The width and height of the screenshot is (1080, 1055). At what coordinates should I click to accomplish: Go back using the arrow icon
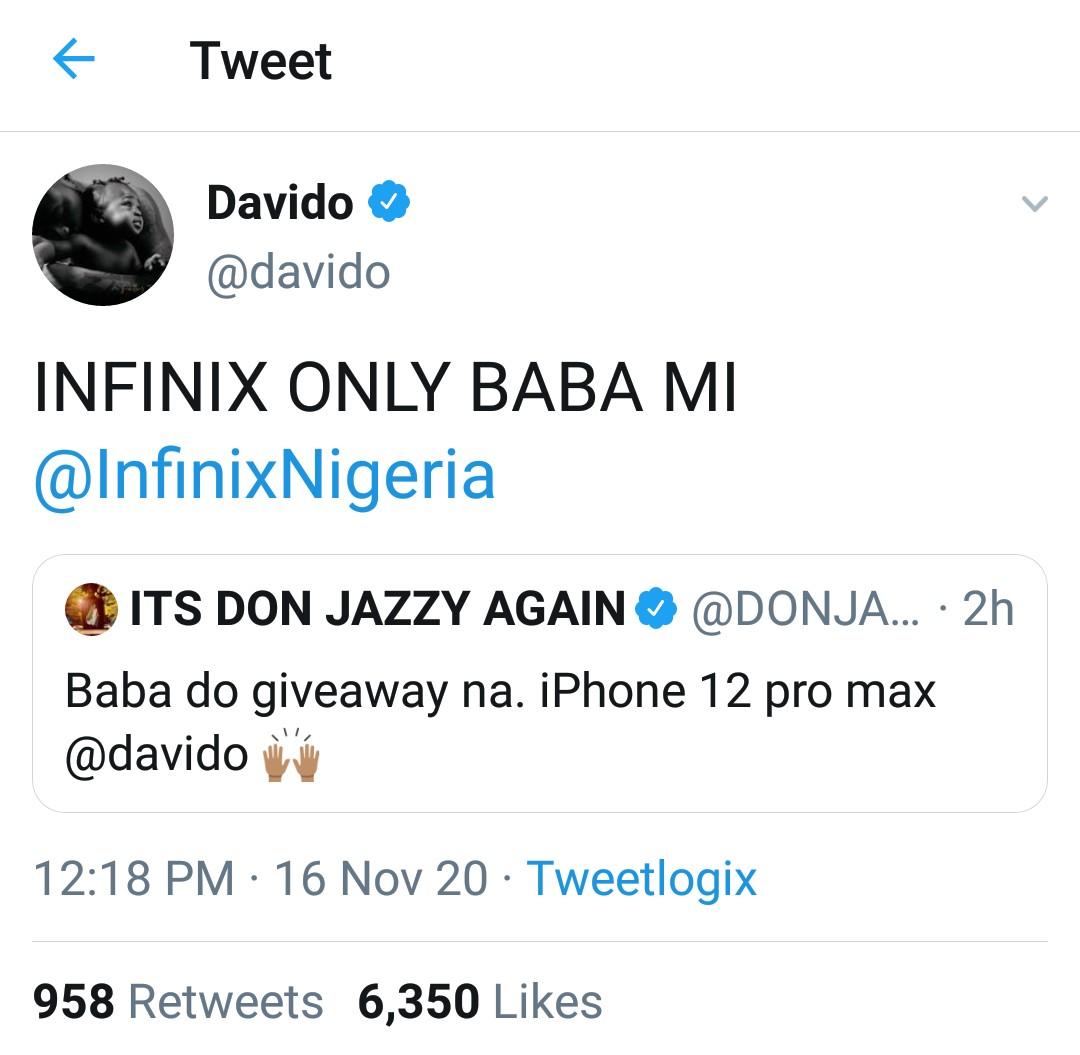[73, 61]
